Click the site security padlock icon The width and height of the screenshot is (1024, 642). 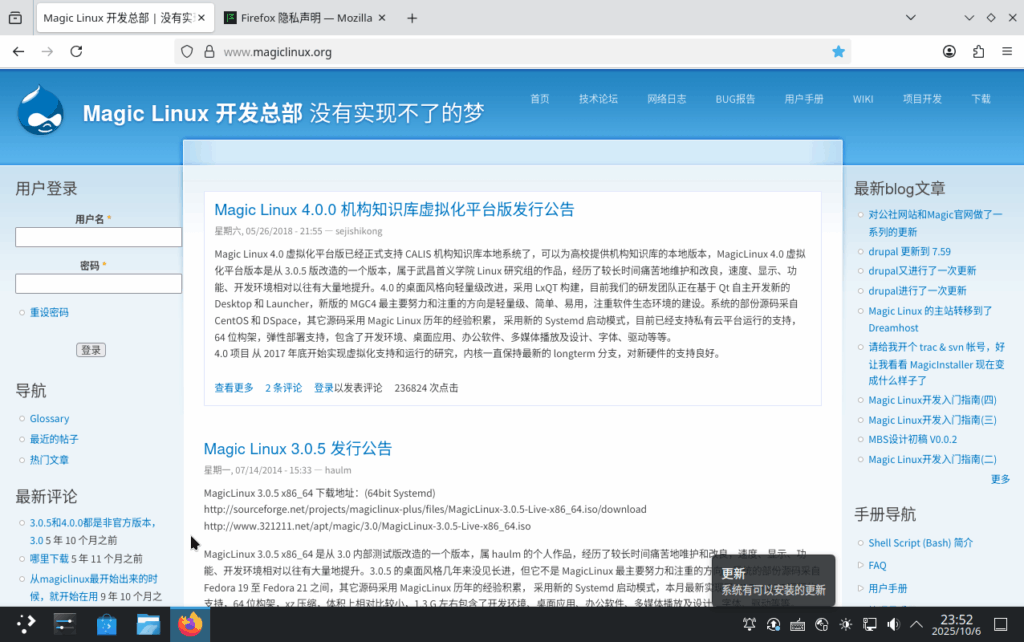[x=208, y=52]
